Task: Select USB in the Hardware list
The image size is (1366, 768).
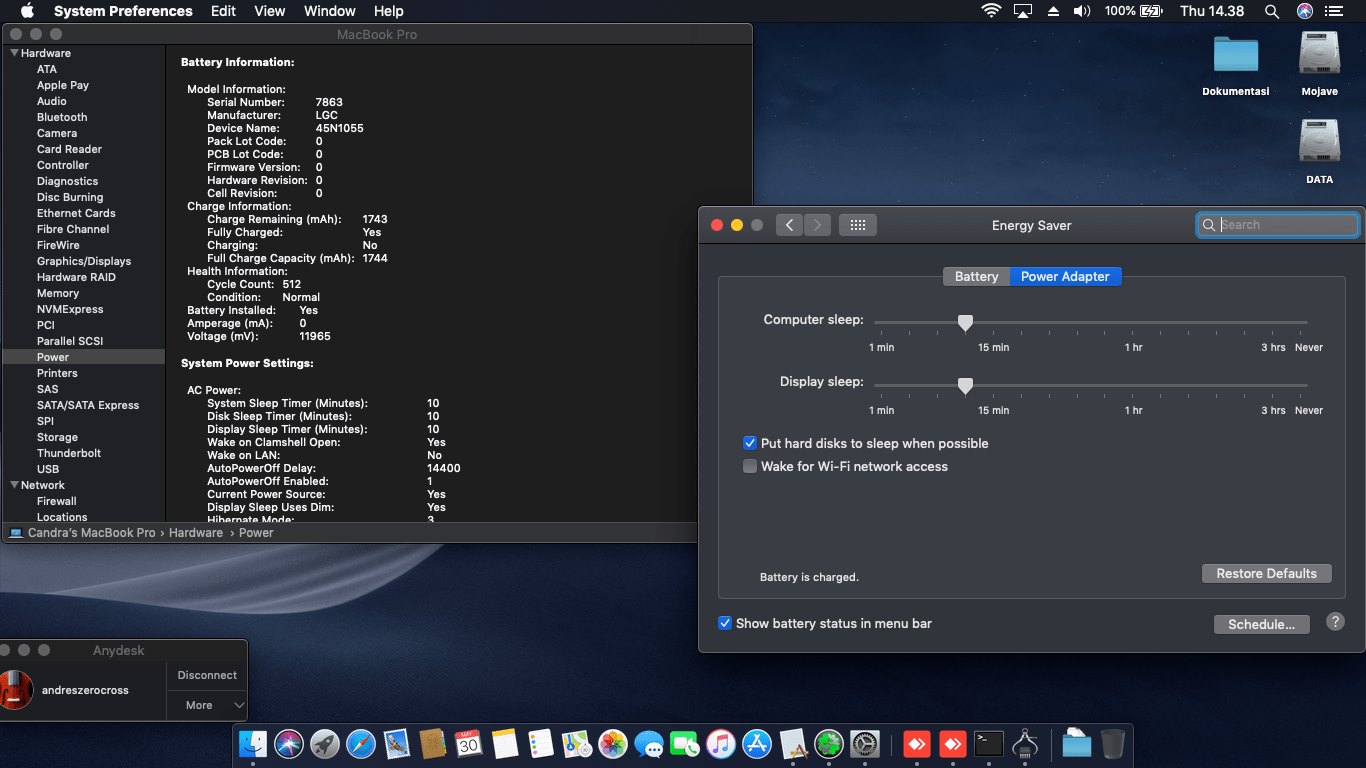Action: click(x=48, y=469)
